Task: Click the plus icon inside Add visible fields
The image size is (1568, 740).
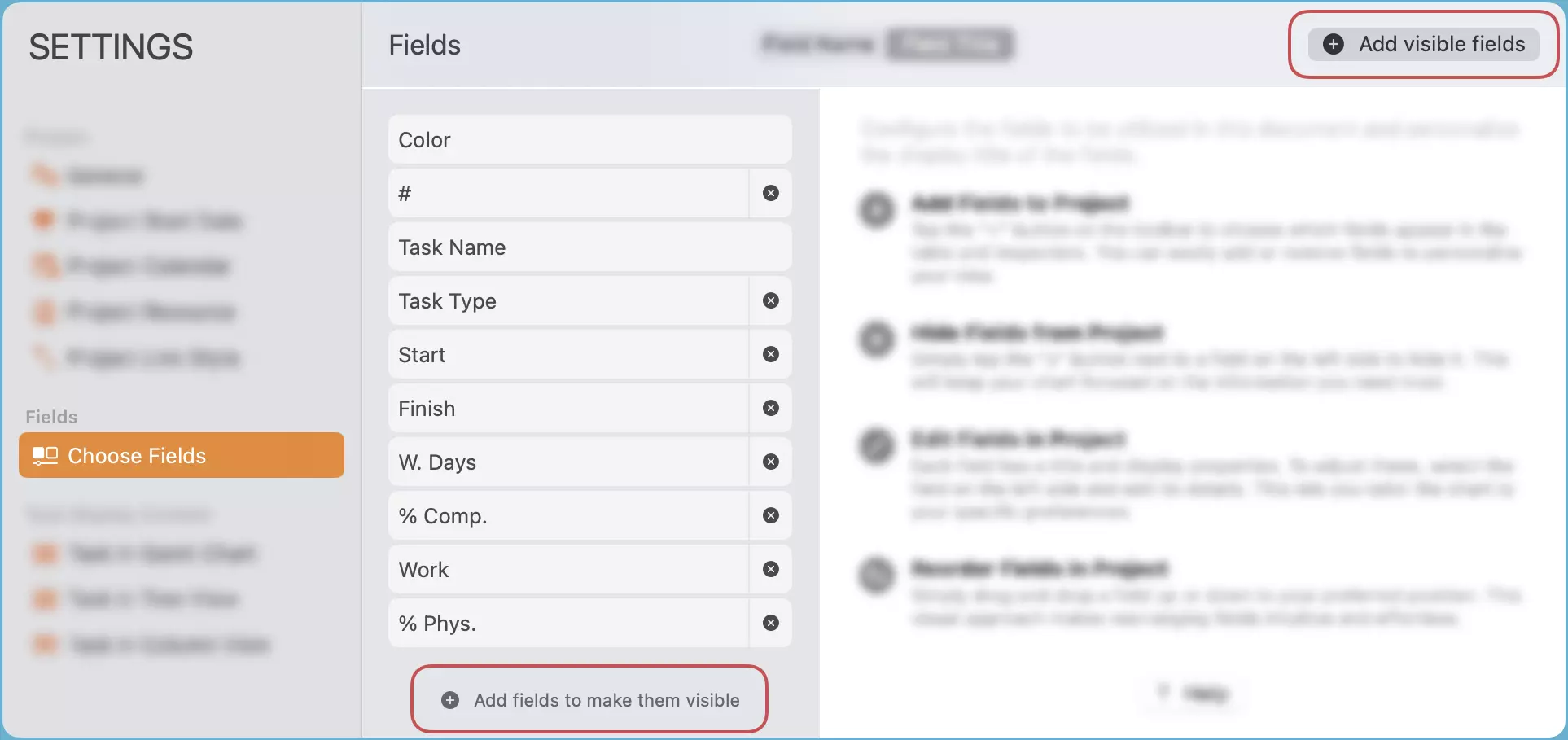Action: click(1333, 45)
